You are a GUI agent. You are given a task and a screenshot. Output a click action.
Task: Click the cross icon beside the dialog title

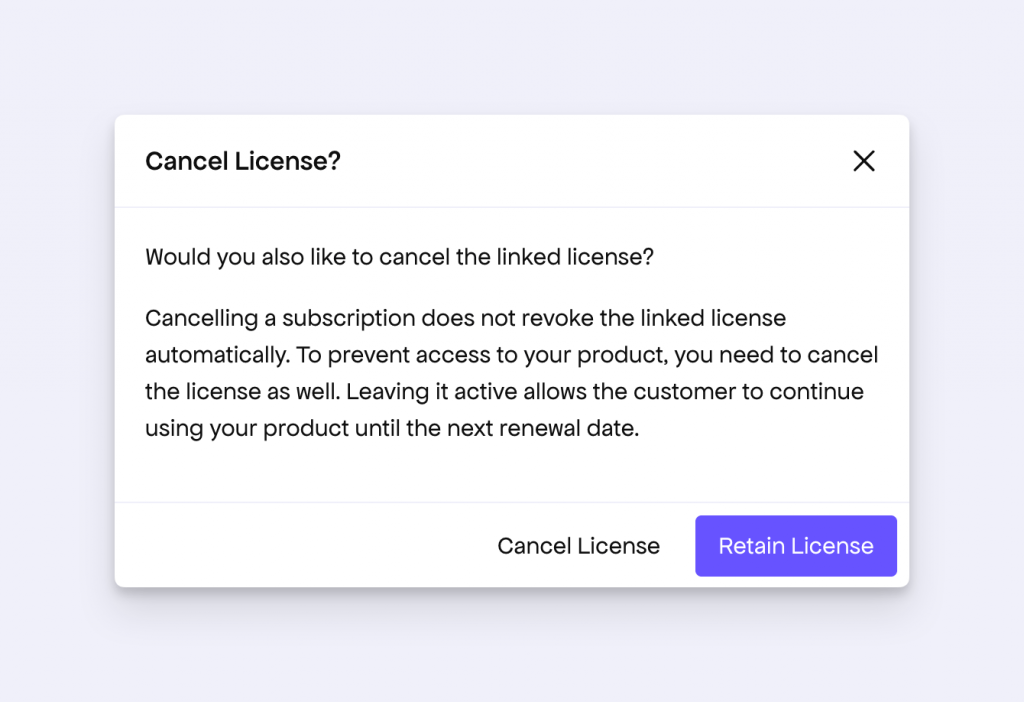click(x=864, y=161)
